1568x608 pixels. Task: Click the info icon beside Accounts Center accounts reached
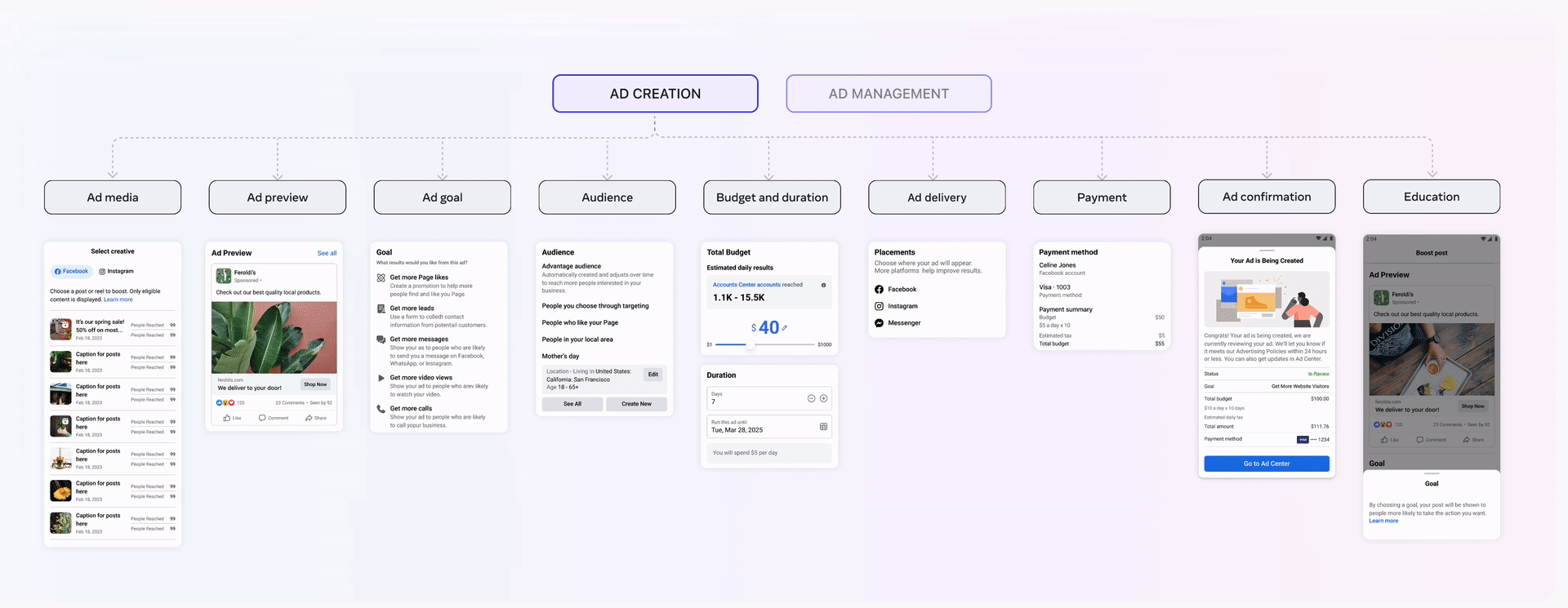tap(823, 285)
